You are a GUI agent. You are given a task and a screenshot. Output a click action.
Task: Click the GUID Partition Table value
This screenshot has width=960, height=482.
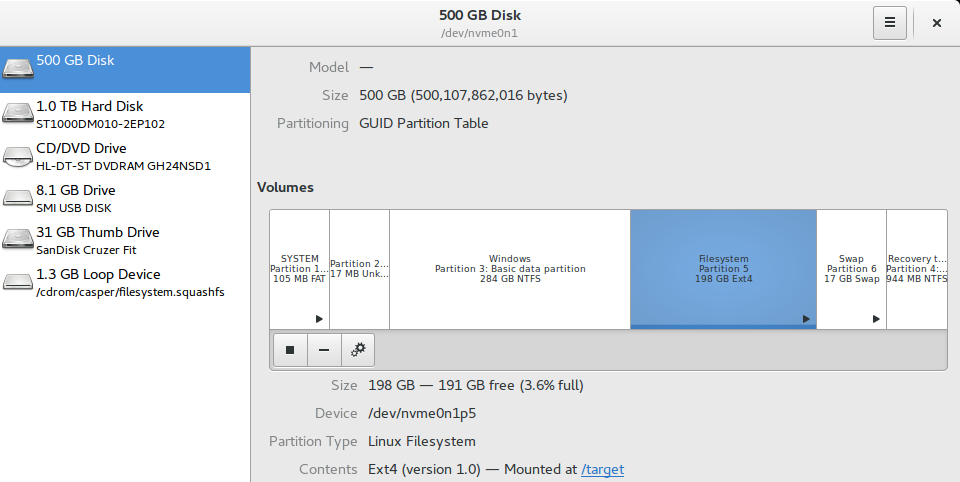tap(424, 123)
